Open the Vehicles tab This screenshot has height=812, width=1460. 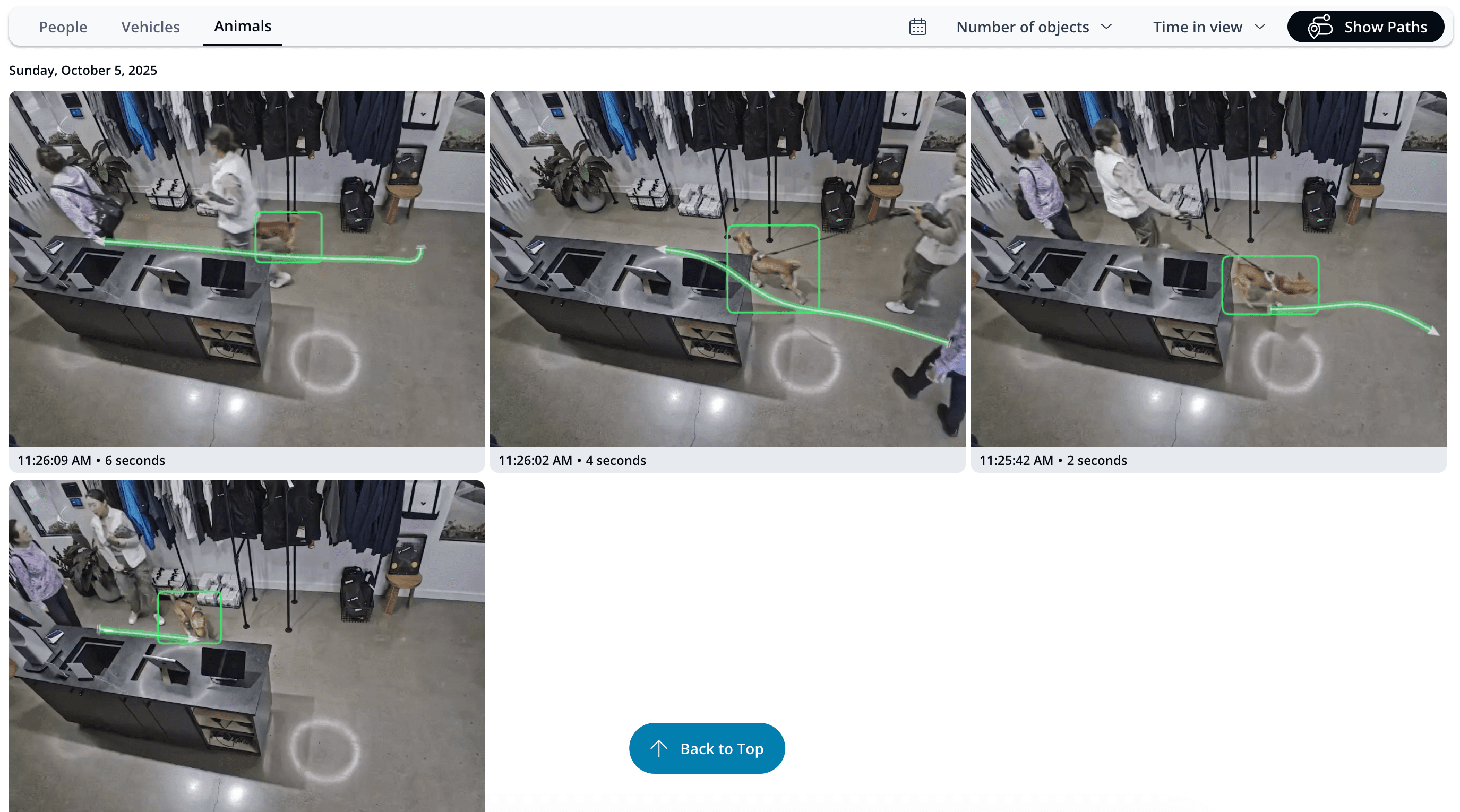pyautogui.click(x=150, y=27)
